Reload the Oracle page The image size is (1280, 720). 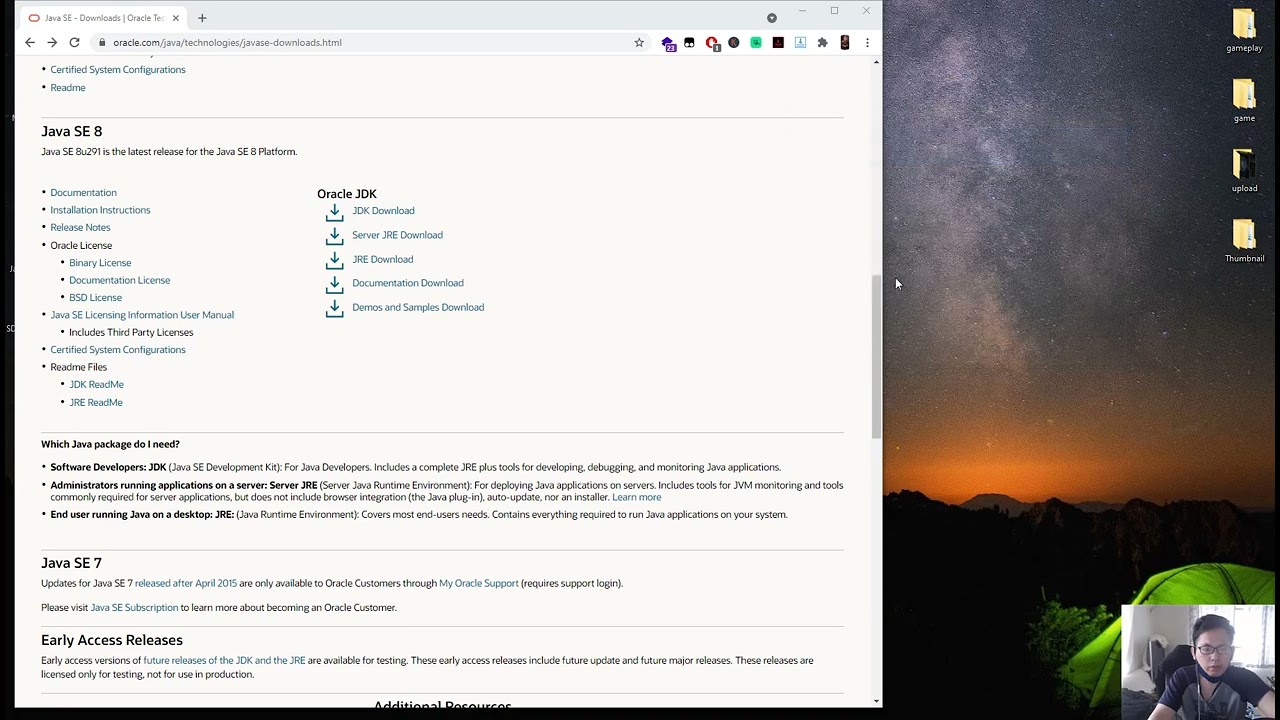pos(74,42)
